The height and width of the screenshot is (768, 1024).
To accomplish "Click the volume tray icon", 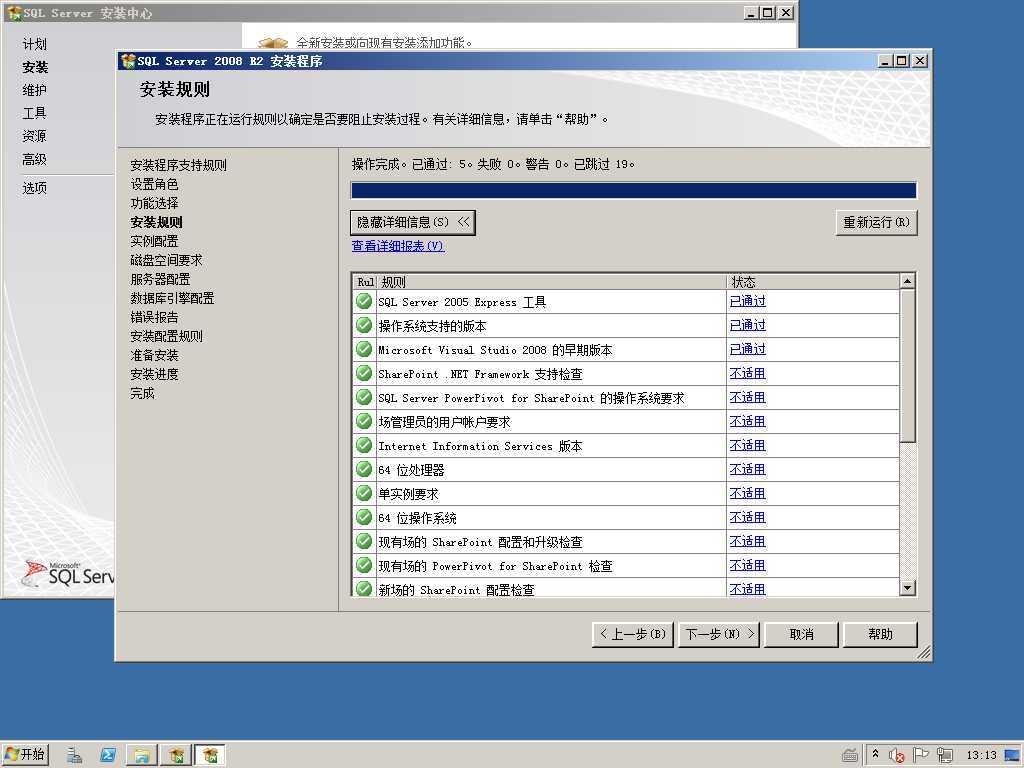I will [x=896, y=756].
